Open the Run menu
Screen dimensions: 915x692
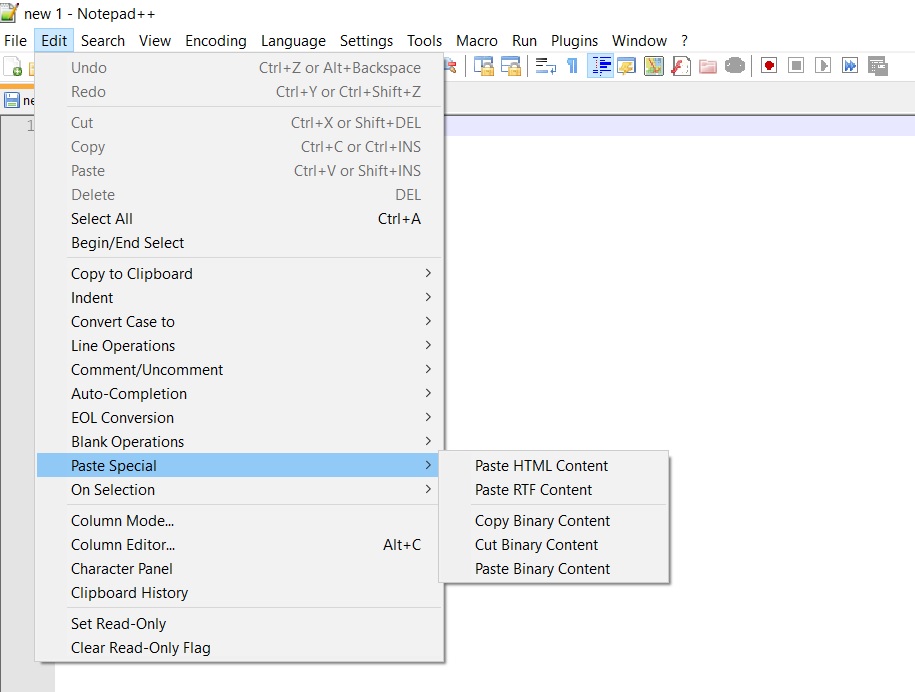(524, 41)
